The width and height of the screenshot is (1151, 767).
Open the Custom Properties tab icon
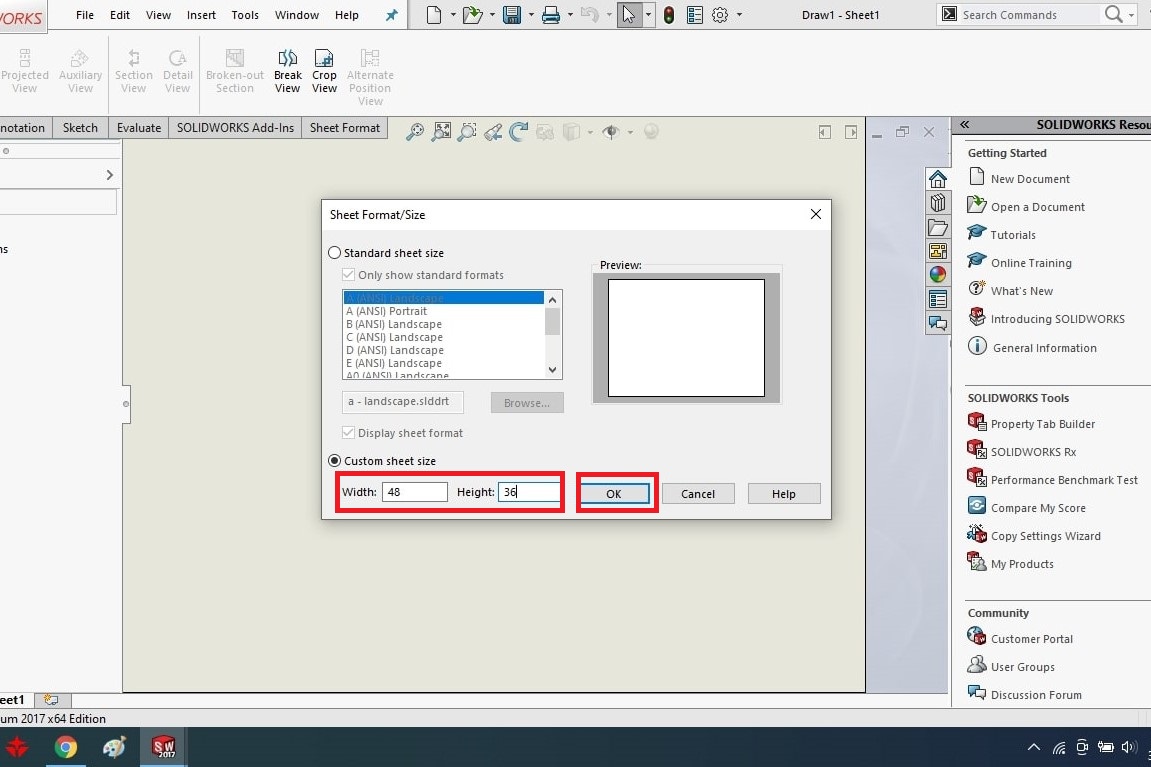937,299
